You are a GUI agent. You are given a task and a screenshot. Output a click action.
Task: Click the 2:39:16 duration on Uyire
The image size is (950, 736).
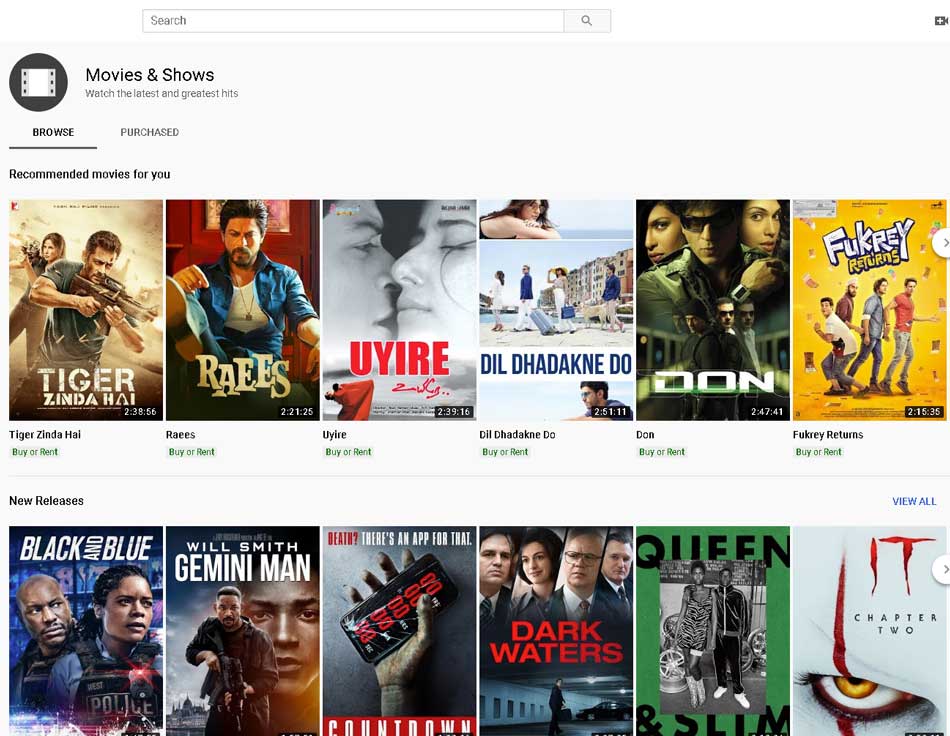(x=454, y=411)
